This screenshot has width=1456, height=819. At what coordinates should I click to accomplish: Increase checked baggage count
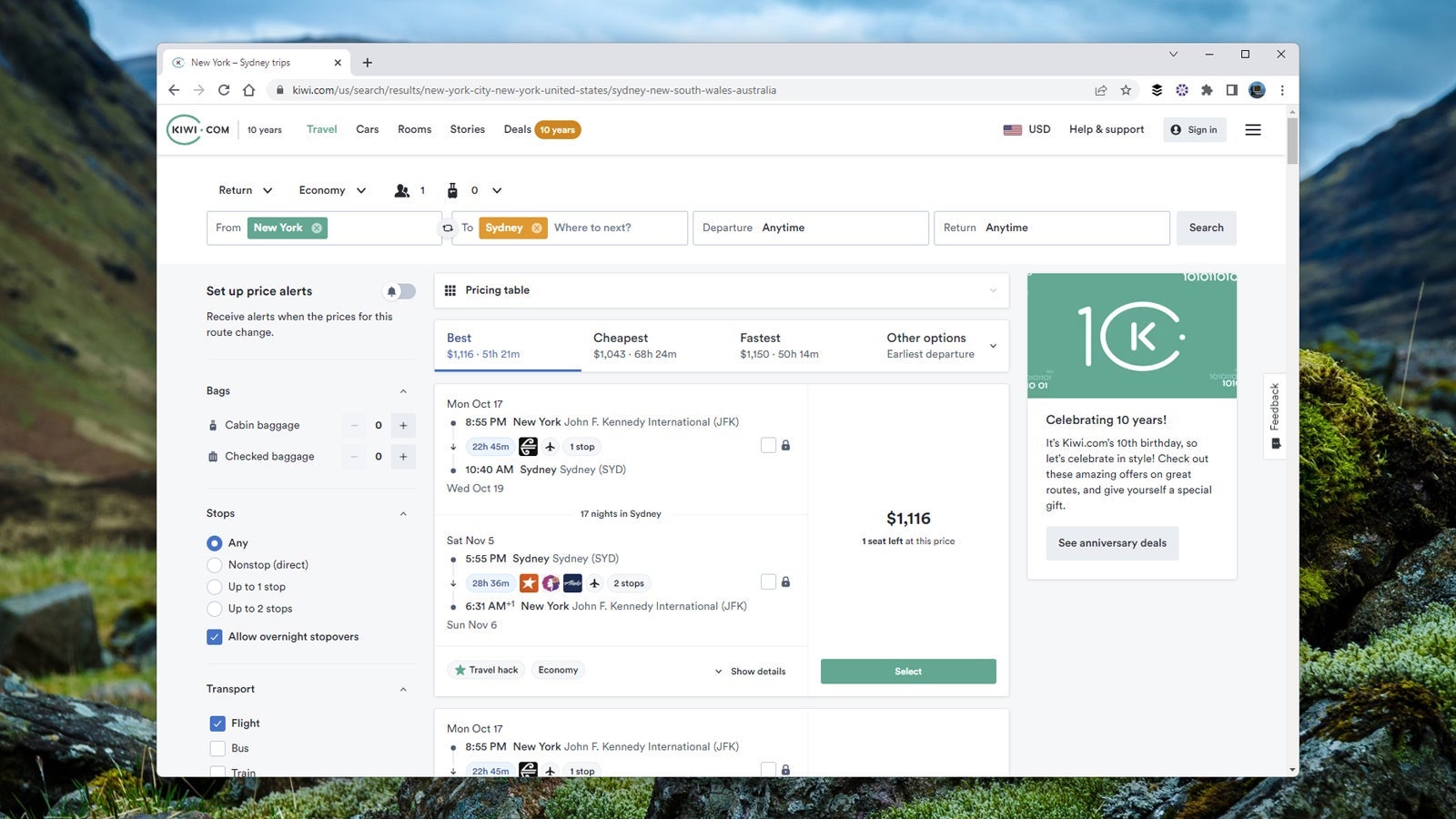coord(403,457)
